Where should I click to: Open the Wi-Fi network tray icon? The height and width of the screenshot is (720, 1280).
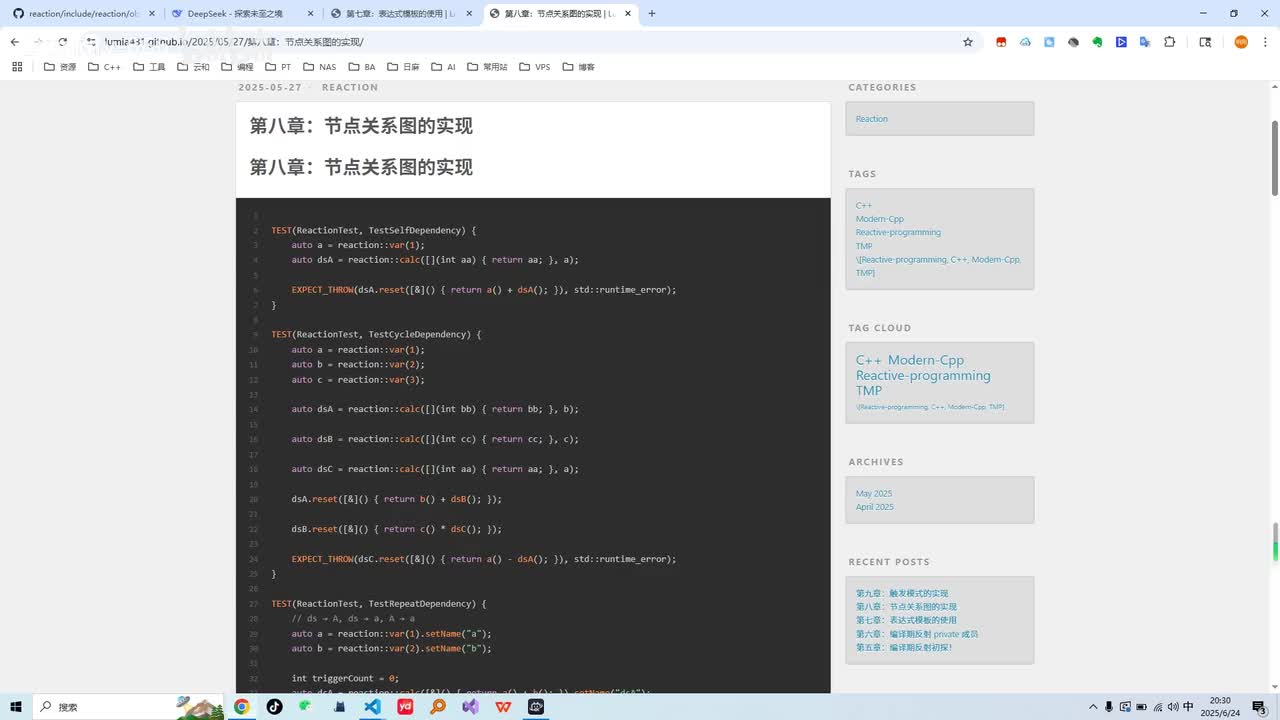(1157, 707)
